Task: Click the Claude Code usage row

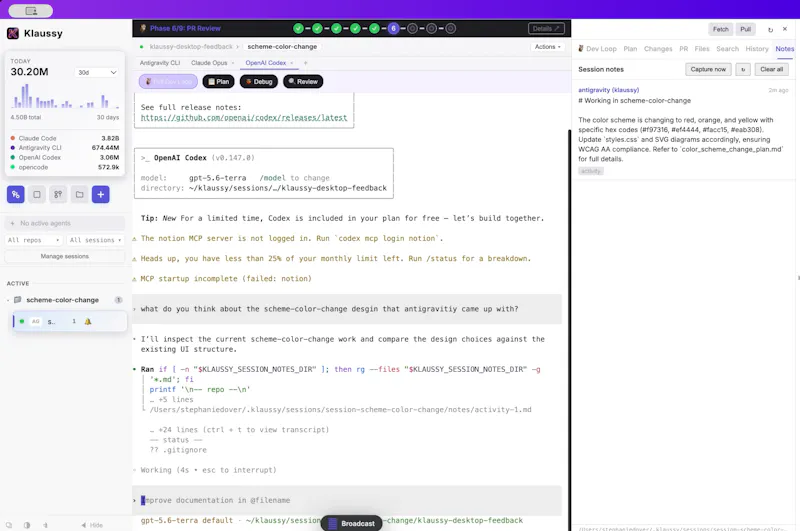Action: click(x=65, y=138)
